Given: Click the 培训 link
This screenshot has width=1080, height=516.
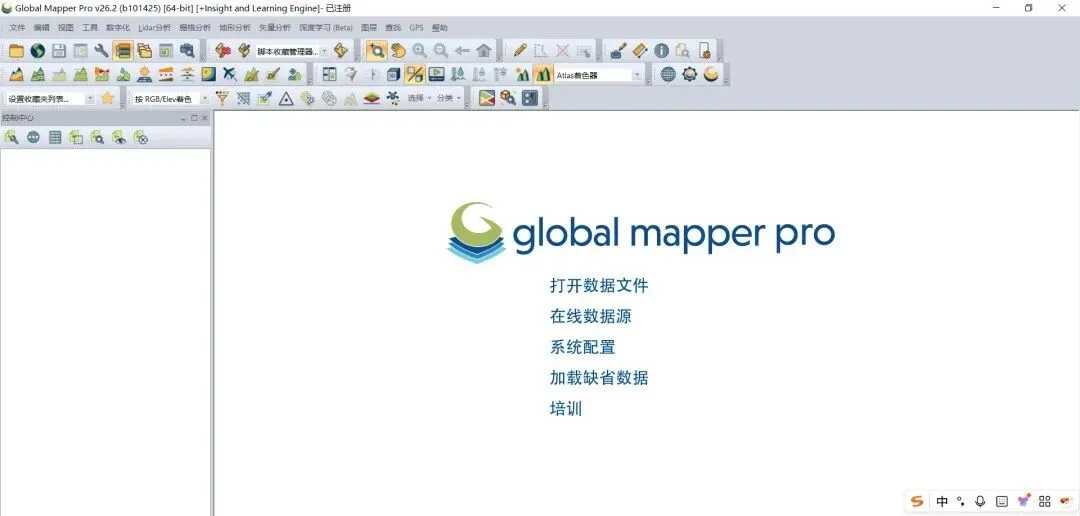Looking at the screenshot, I should point(566,409).
